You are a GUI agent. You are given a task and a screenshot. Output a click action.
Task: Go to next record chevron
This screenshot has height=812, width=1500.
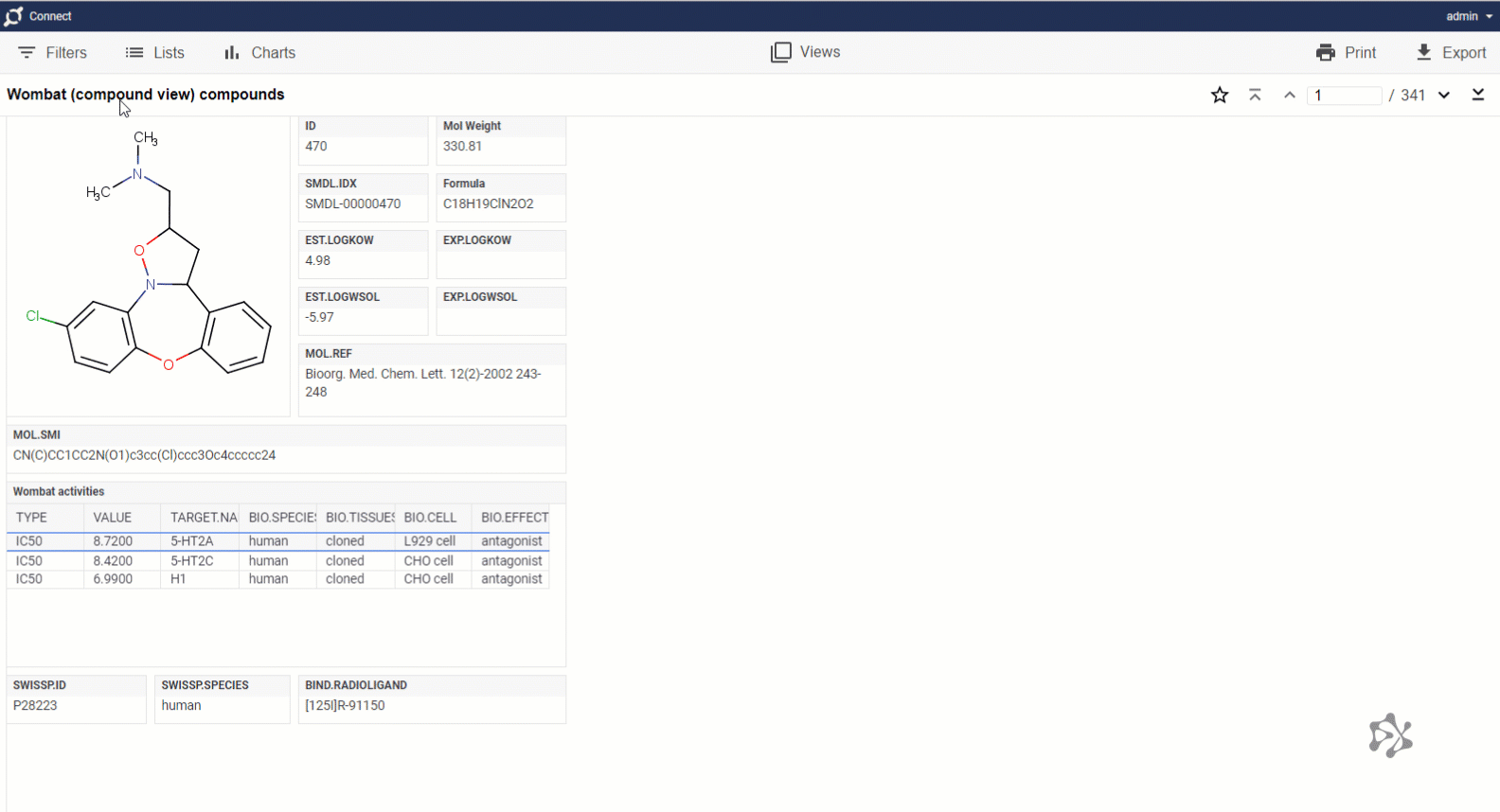pyautogui.click(x=1444, y=95)
